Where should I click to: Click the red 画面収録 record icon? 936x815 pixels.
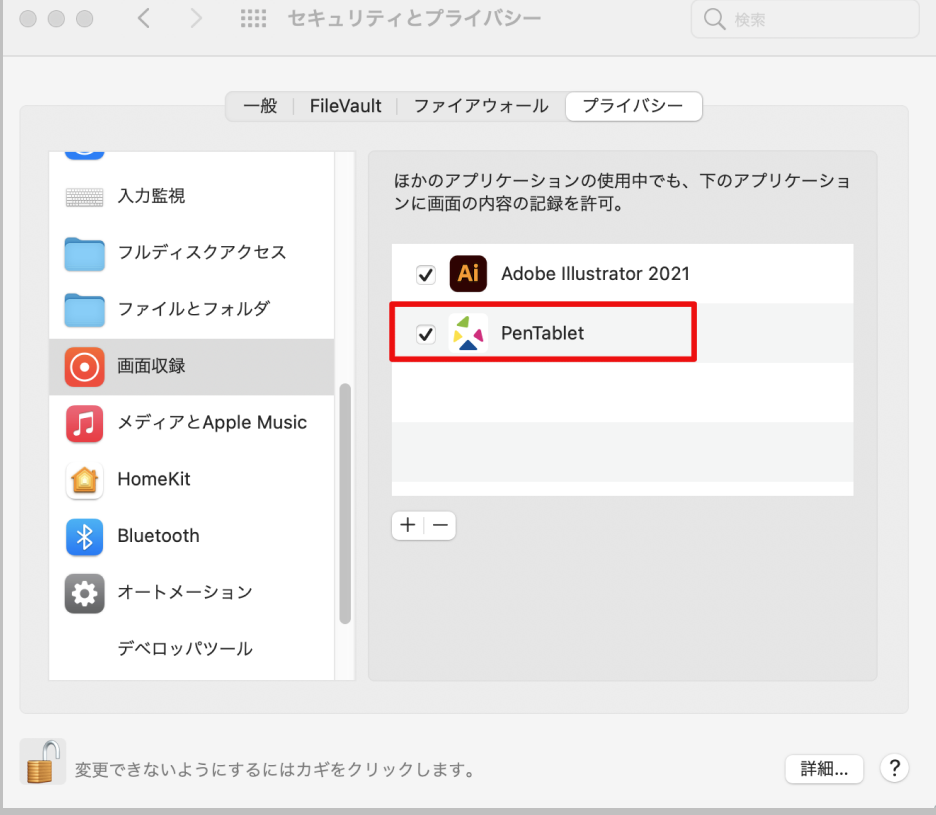pyautogui.click(x=84, y=367)
